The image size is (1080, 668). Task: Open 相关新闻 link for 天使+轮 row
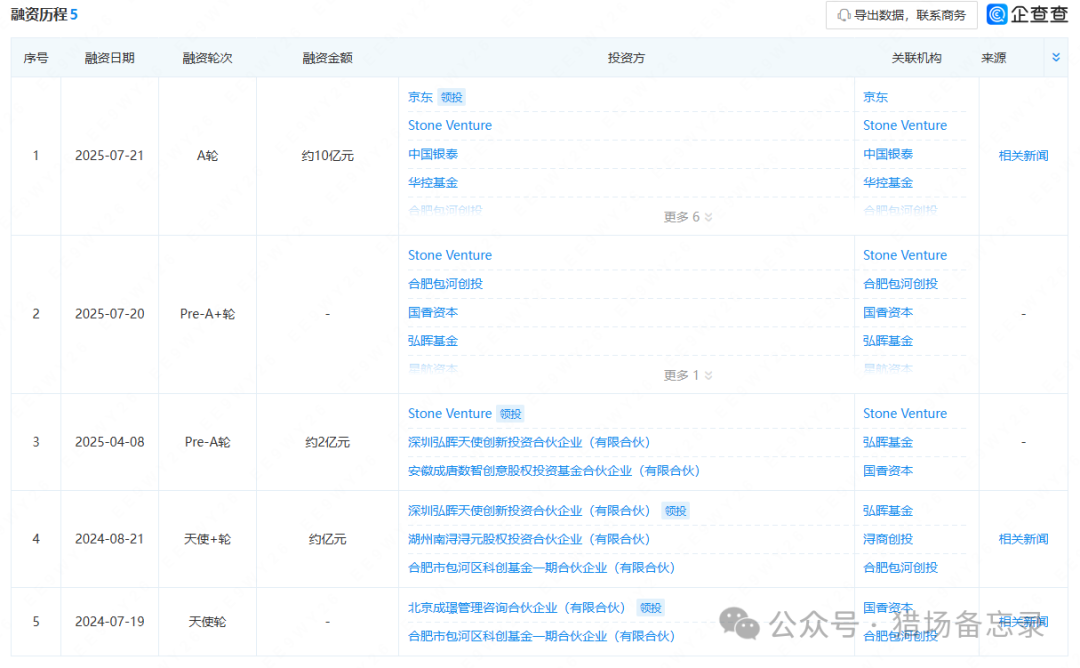(x=1023, y=539)
